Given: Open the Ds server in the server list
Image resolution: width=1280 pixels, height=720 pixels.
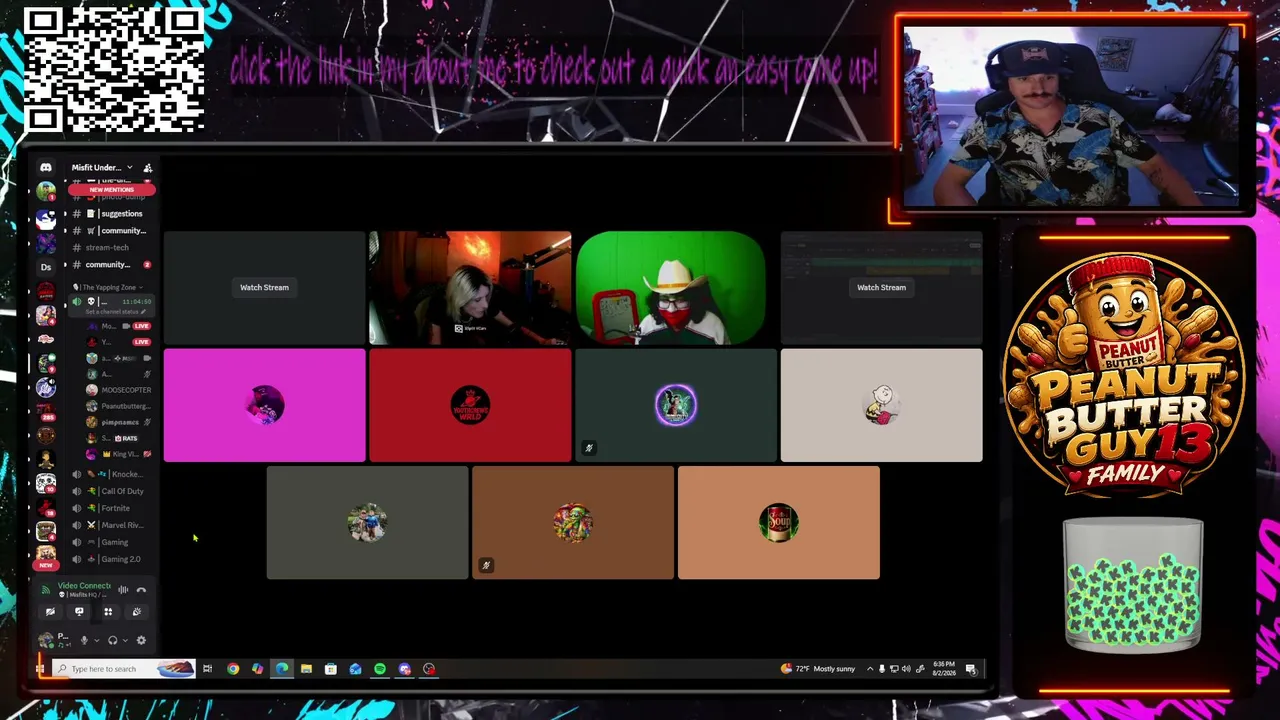Looking at the screenshot, I should click(x=45, y=267).
